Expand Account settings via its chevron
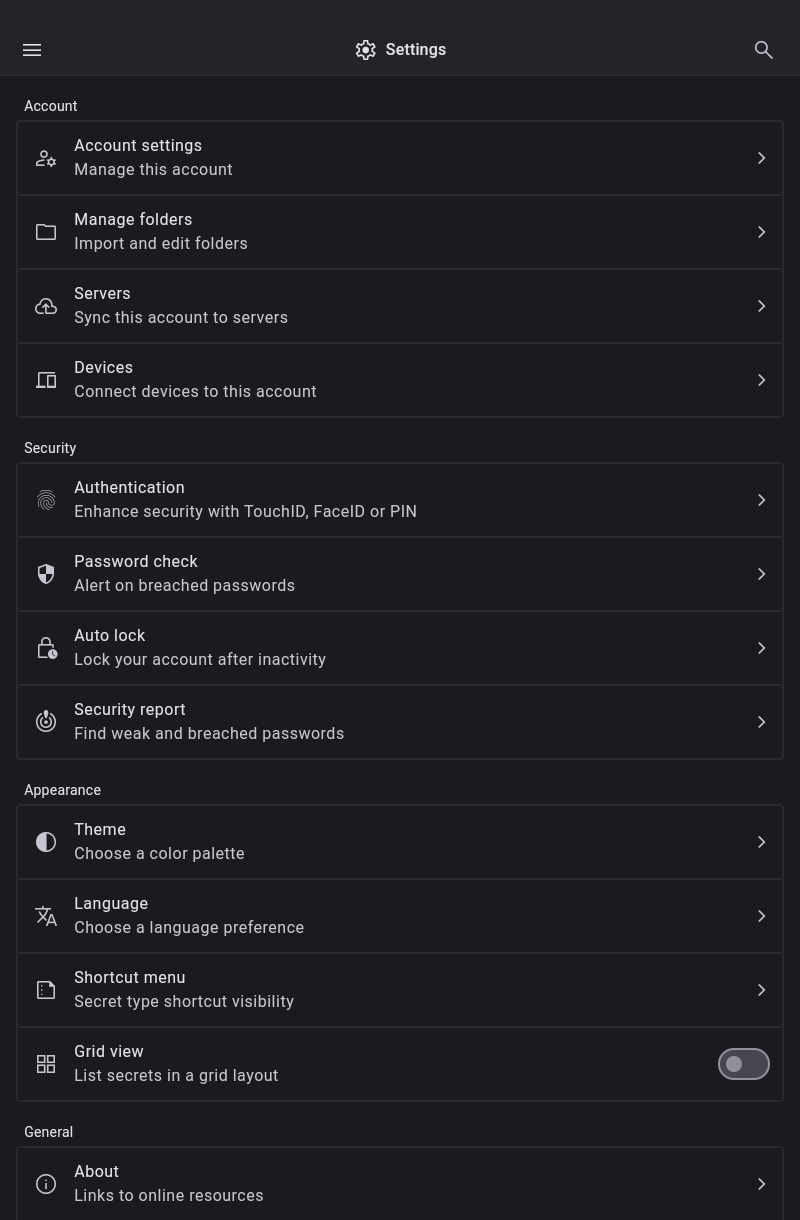Image resolution: width=800 pixels, height=1220 pixels. click(762, 158)
